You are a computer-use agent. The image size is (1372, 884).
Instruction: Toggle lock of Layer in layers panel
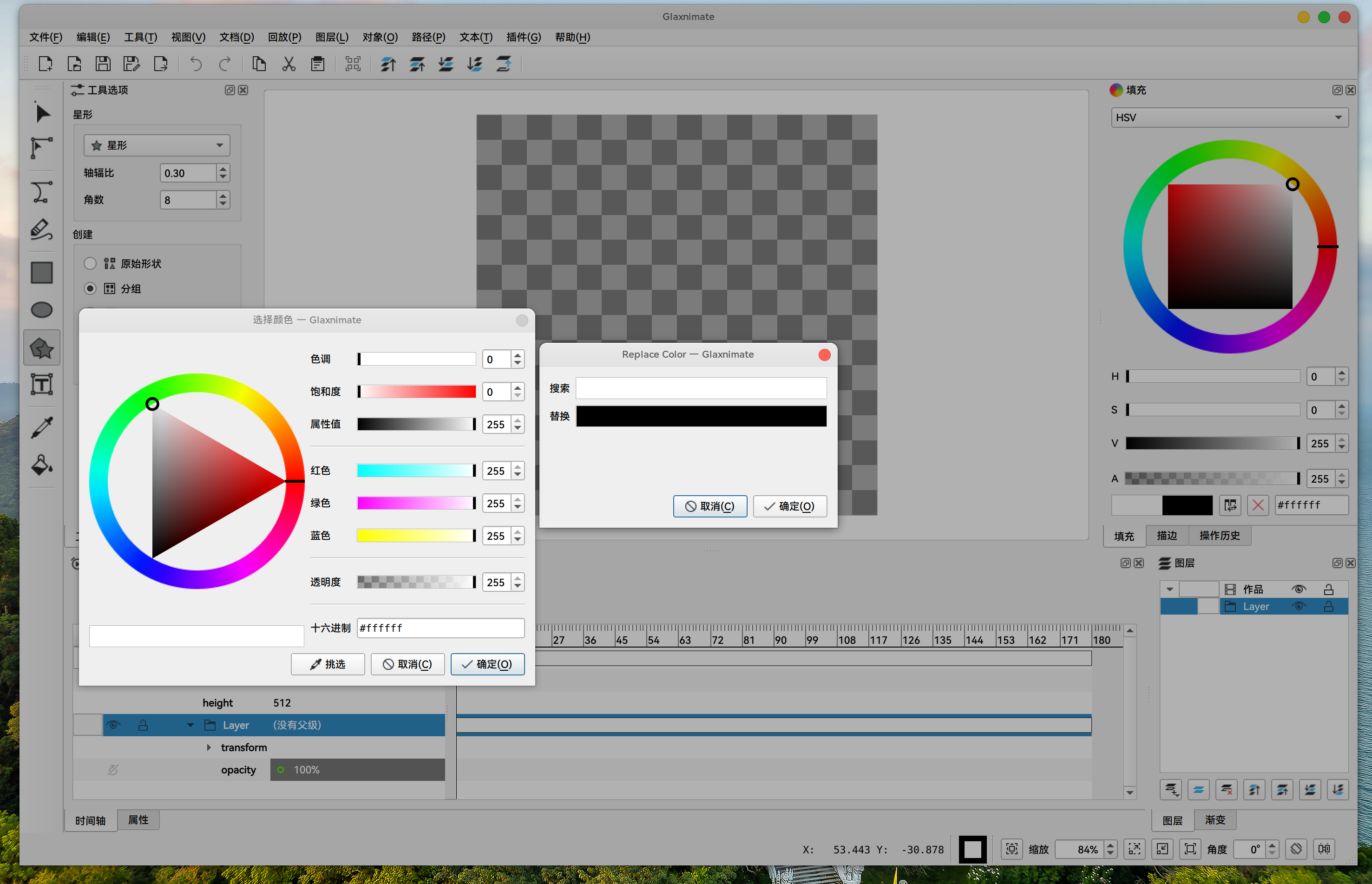(x=1328, y=607)
